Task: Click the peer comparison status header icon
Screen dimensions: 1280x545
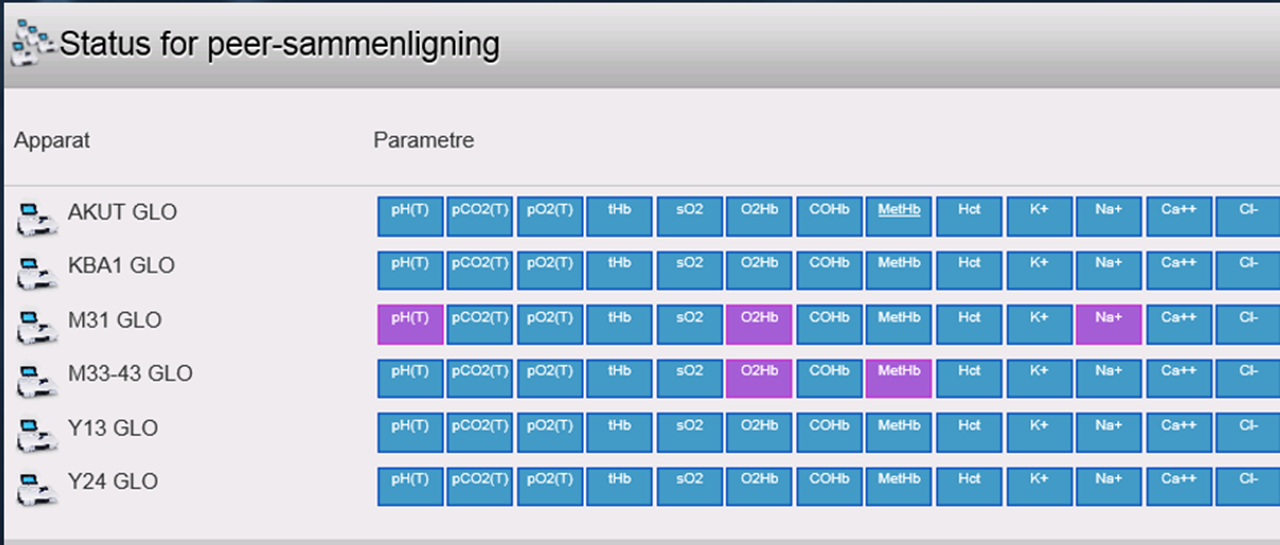Action: 32,46
